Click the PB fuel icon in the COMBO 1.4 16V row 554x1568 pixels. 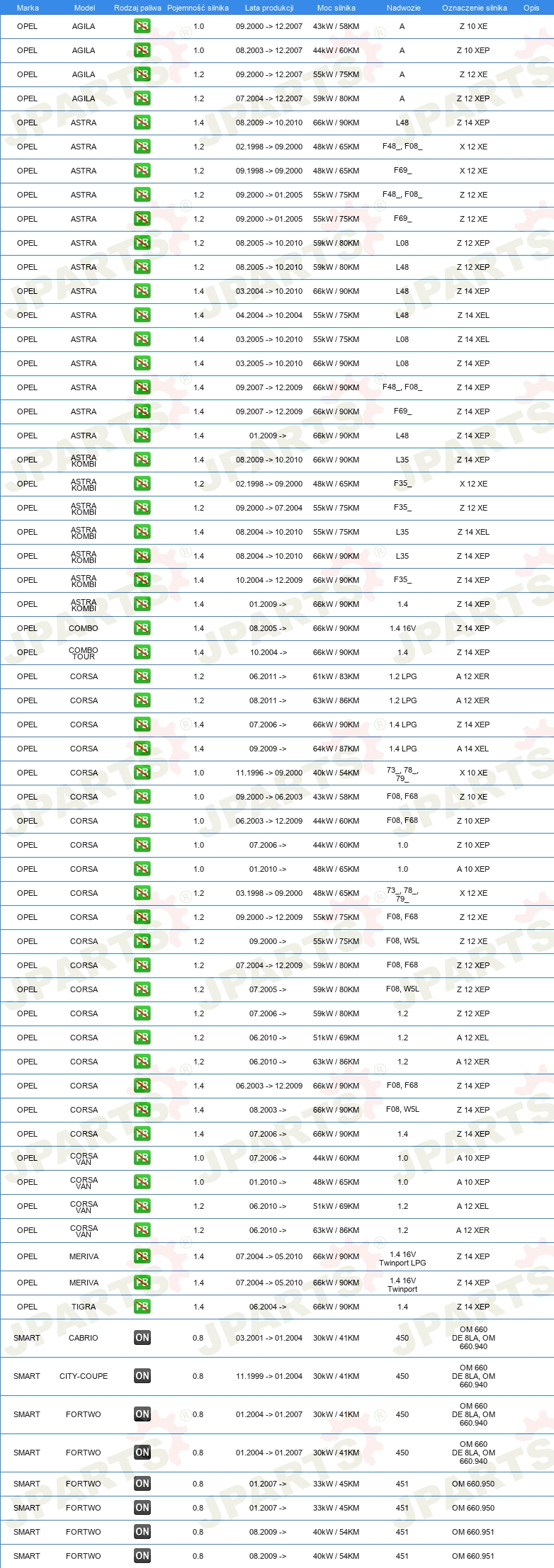point(142,628)
